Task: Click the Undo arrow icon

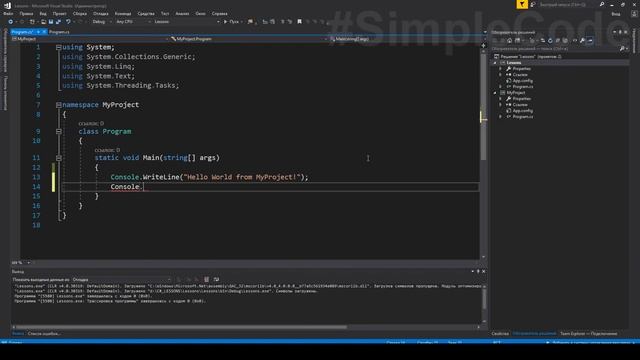Action: point(68,22)
